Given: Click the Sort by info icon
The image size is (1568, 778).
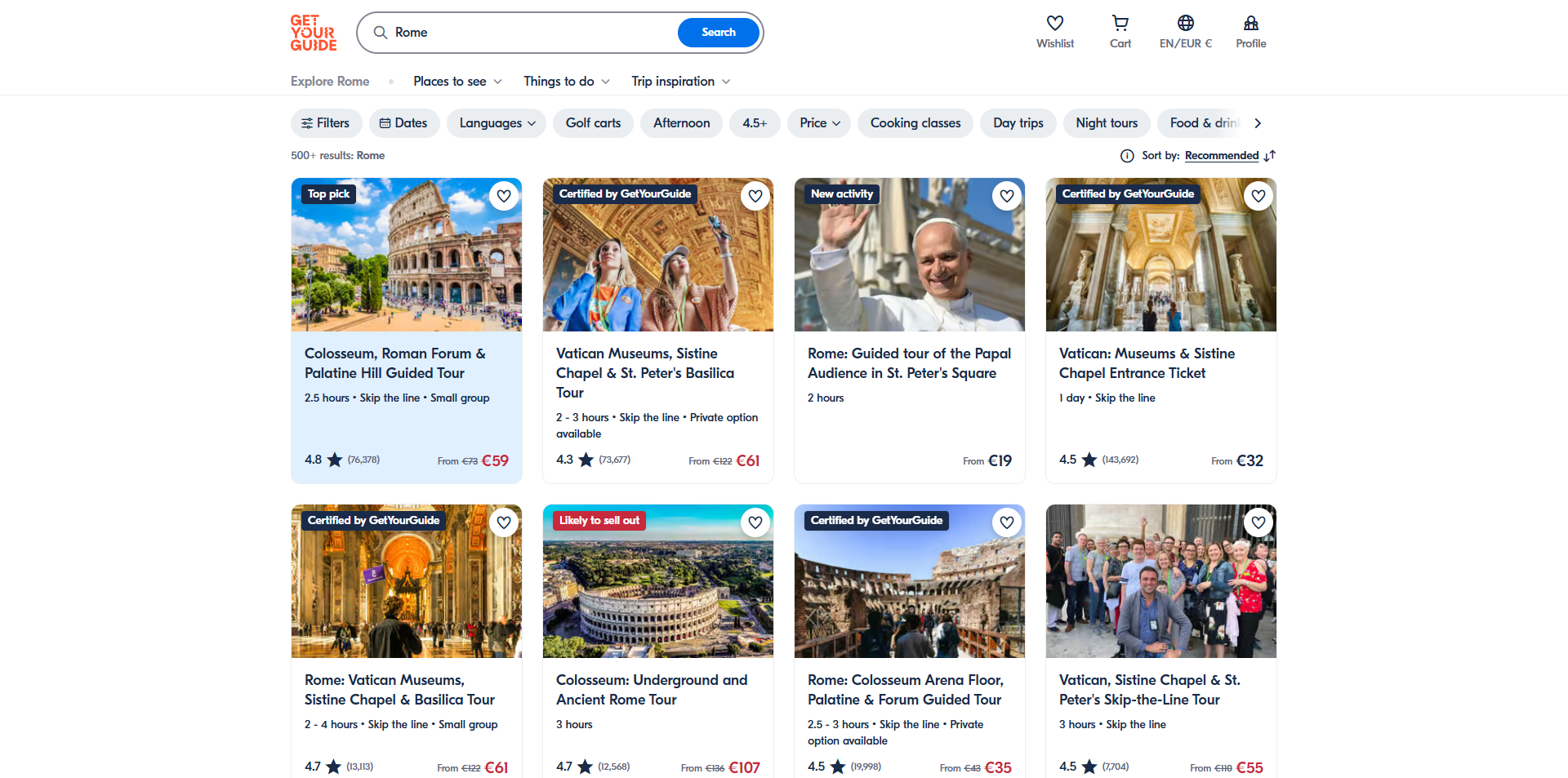Looking at the screenshot, I should pos(1127,155).
